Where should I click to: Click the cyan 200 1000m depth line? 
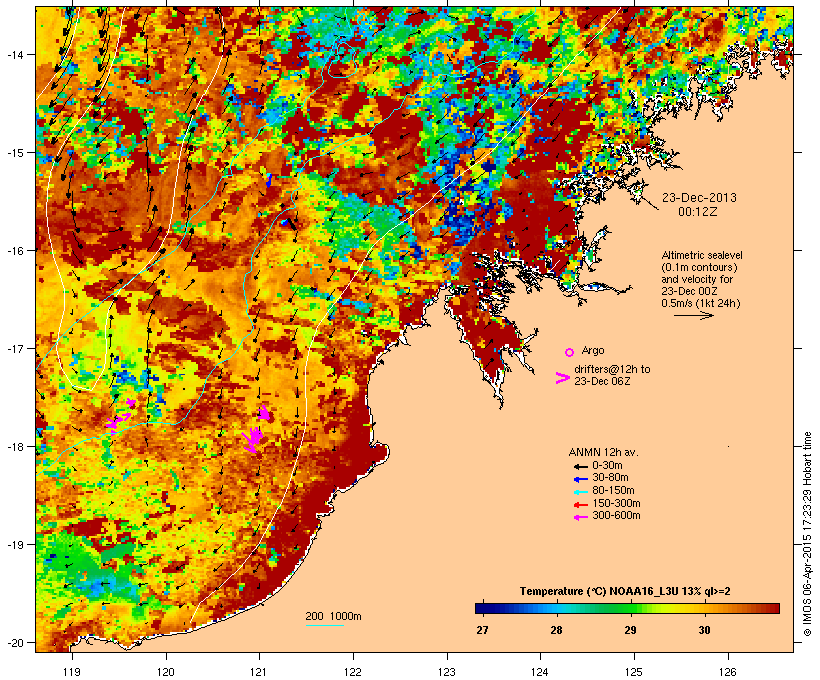click(x=325, y=625)
